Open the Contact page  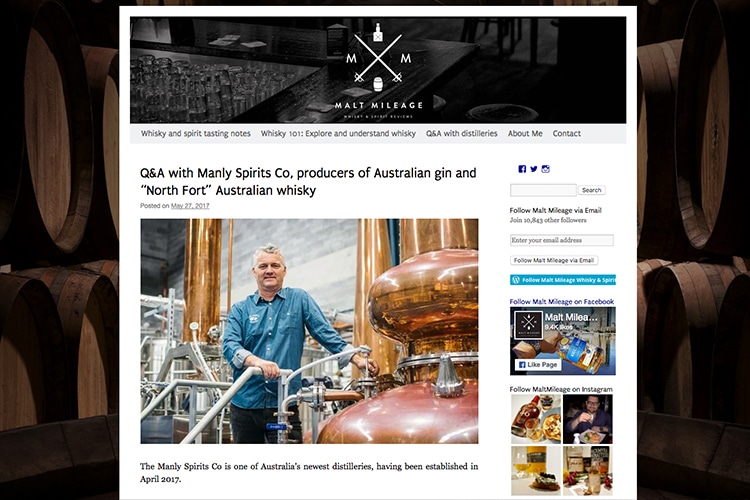coord(567,133)
